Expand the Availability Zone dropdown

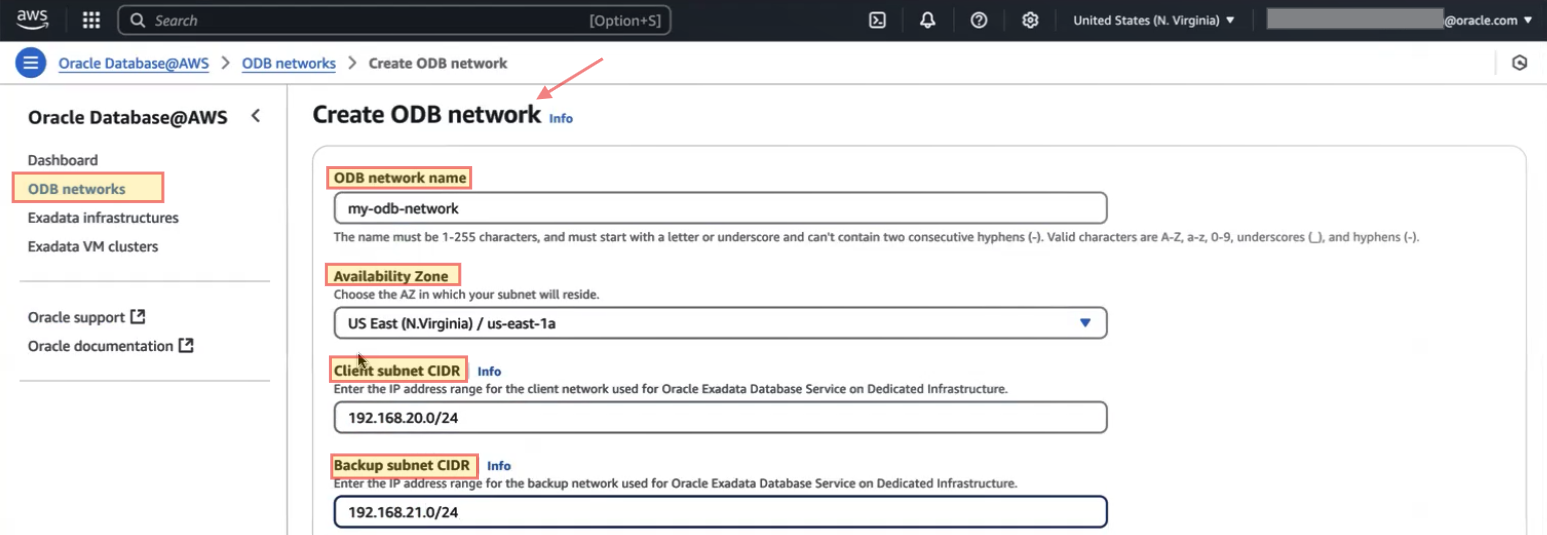(720, 323)
